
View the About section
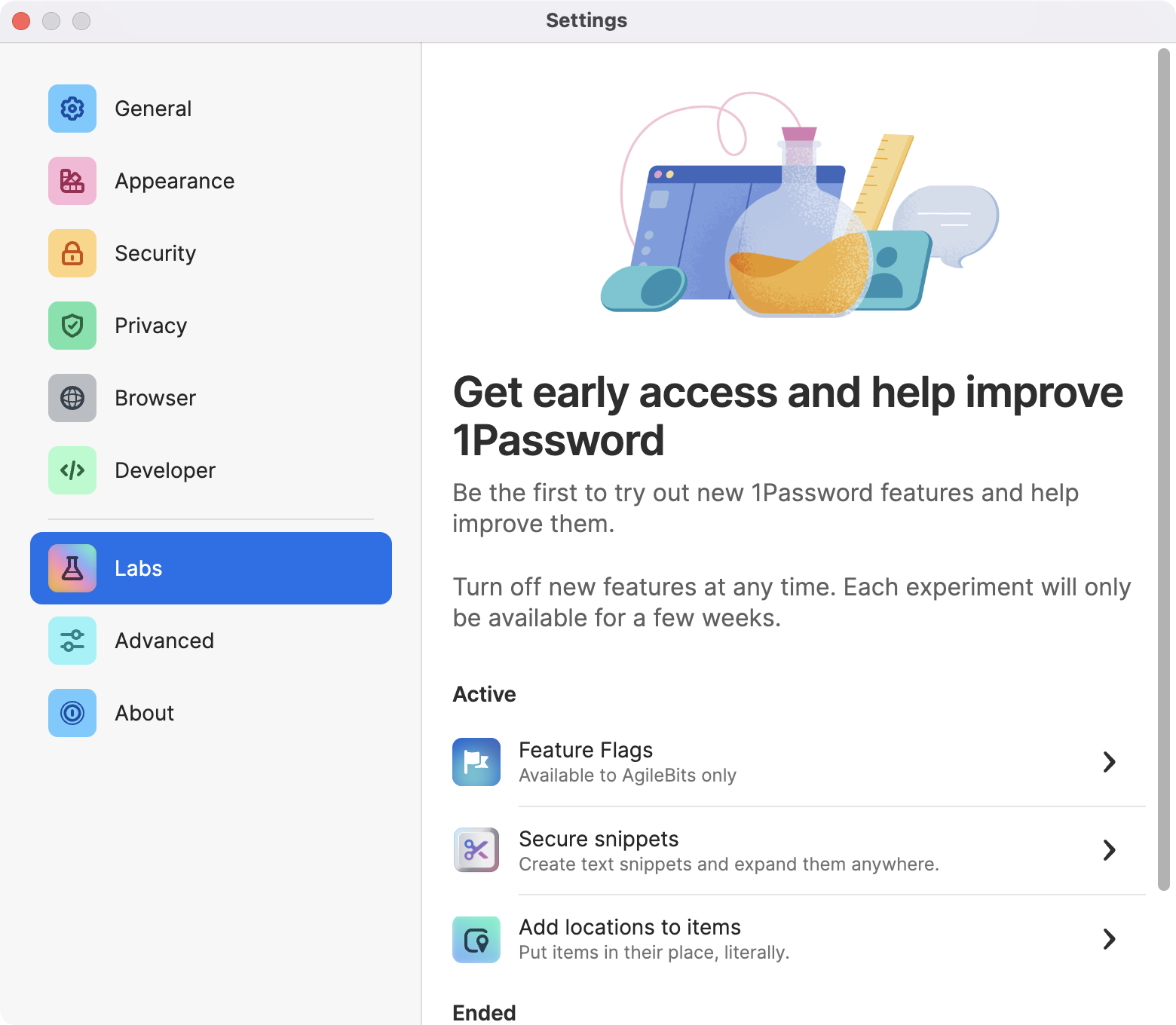click(211, 713)
